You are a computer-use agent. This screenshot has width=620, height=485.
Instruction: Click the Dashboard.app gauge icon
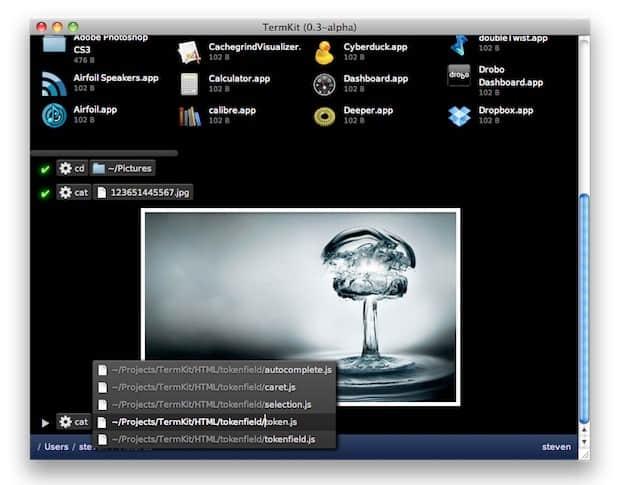point(324,84)
